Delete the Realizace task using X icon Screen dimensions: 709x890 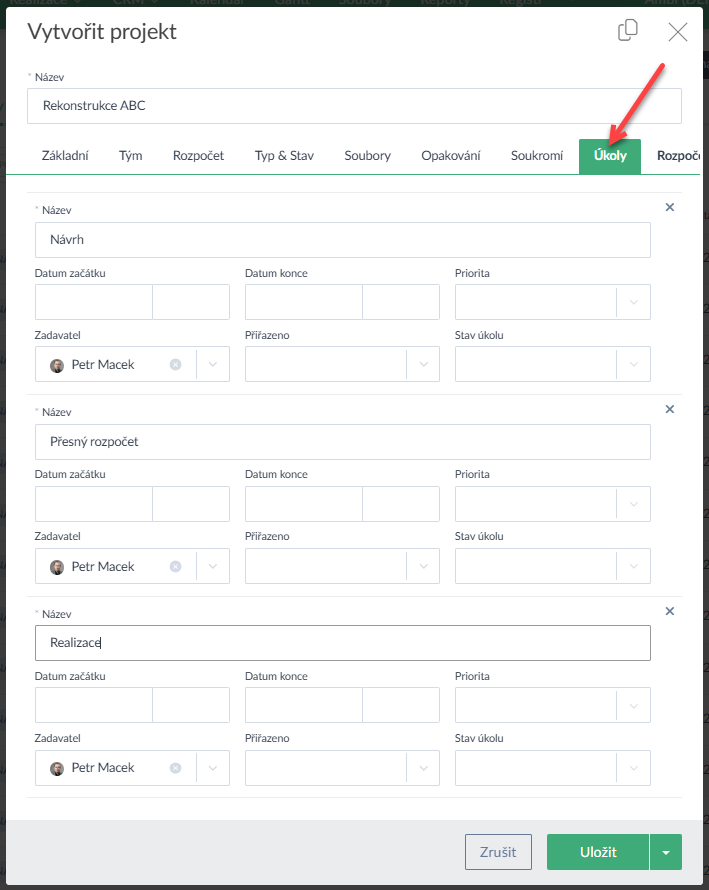(670, 611)
